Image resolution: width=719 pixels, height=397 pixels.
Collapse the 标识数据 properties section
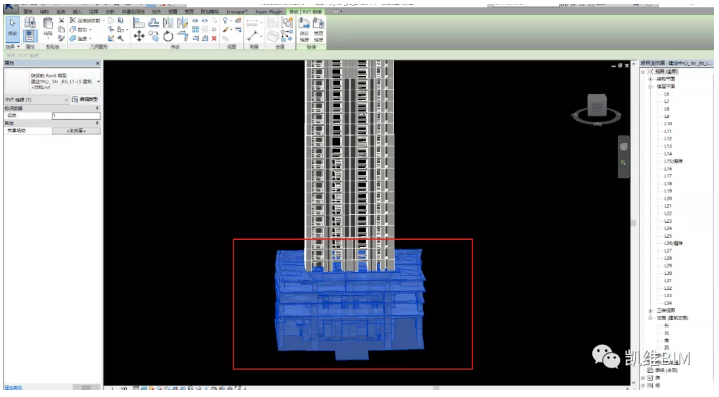(x=97, y=108)
